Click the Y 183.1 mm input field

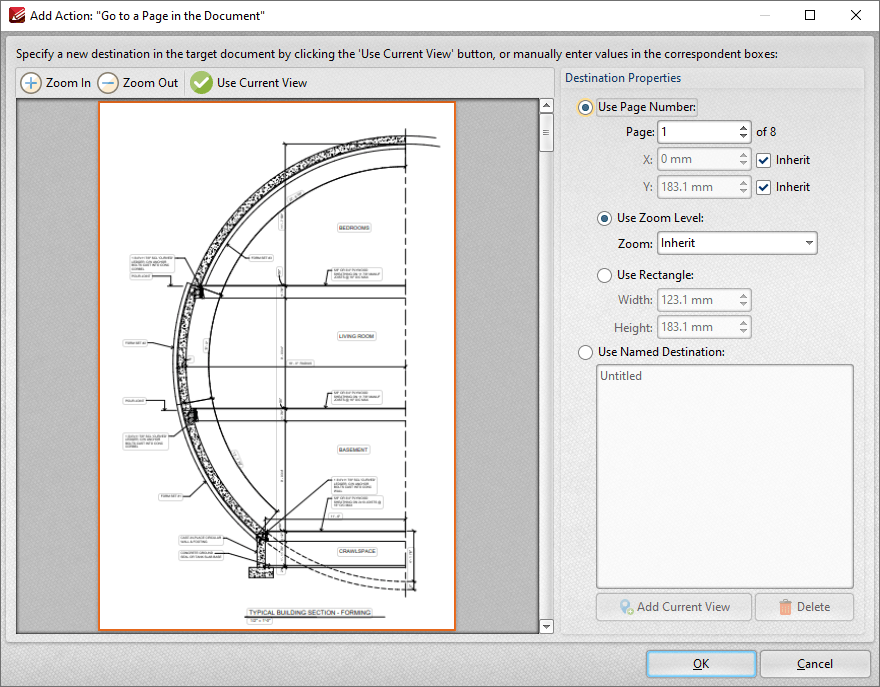point(697,187)
